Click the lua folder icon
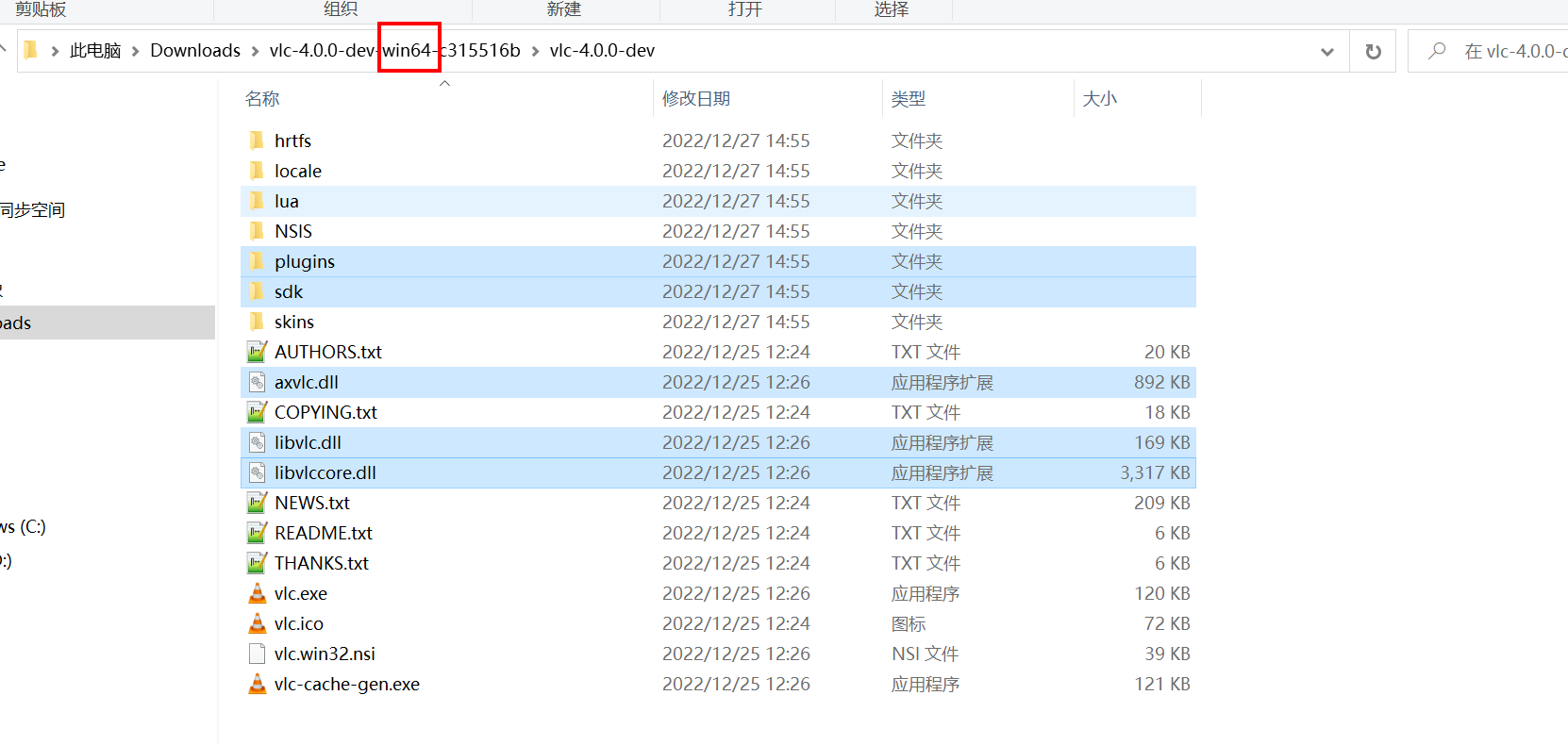Image resolution: width=1568 pixels, height=745 pixels. pyautogui.click(x=257, y=201)
